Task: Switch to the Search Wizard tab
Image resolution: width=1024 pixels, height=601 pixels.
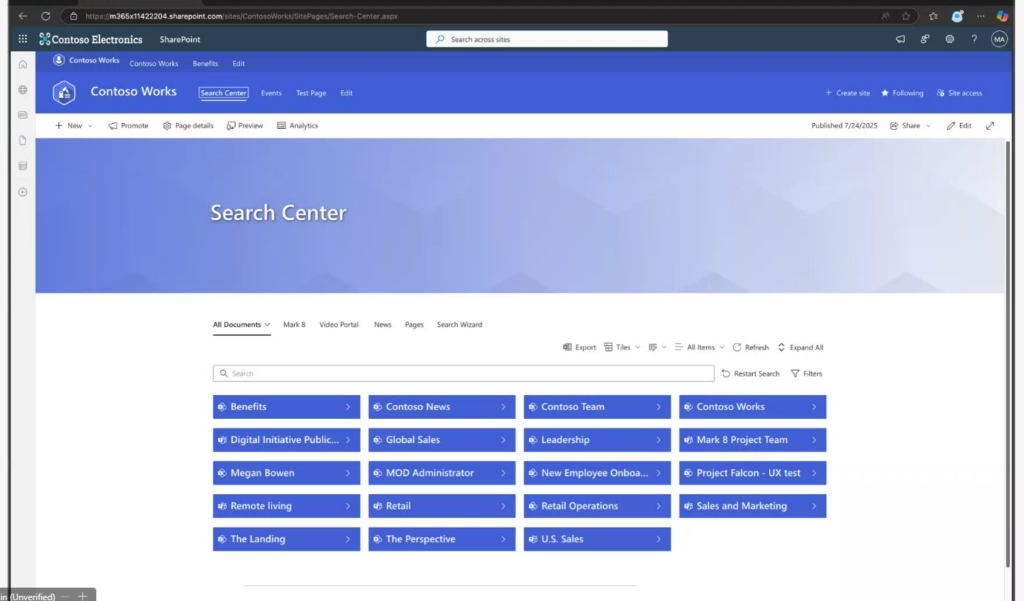Action: pos(459,325)
